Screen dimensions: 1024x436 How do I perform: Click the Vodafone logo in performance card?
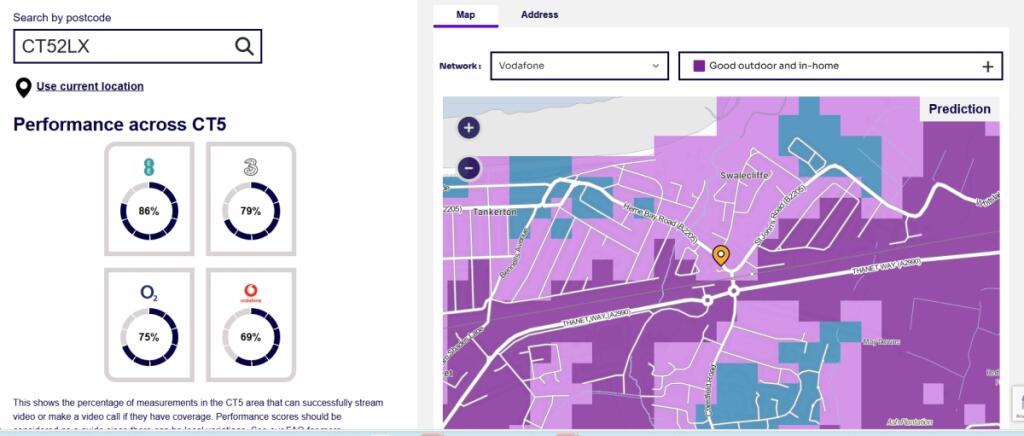(251, 293)
